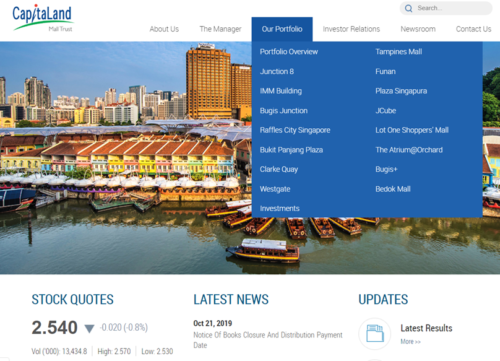Click the stock price down-arrow indicator
This screenshot has height=361, width=500.
click(89, 329)
